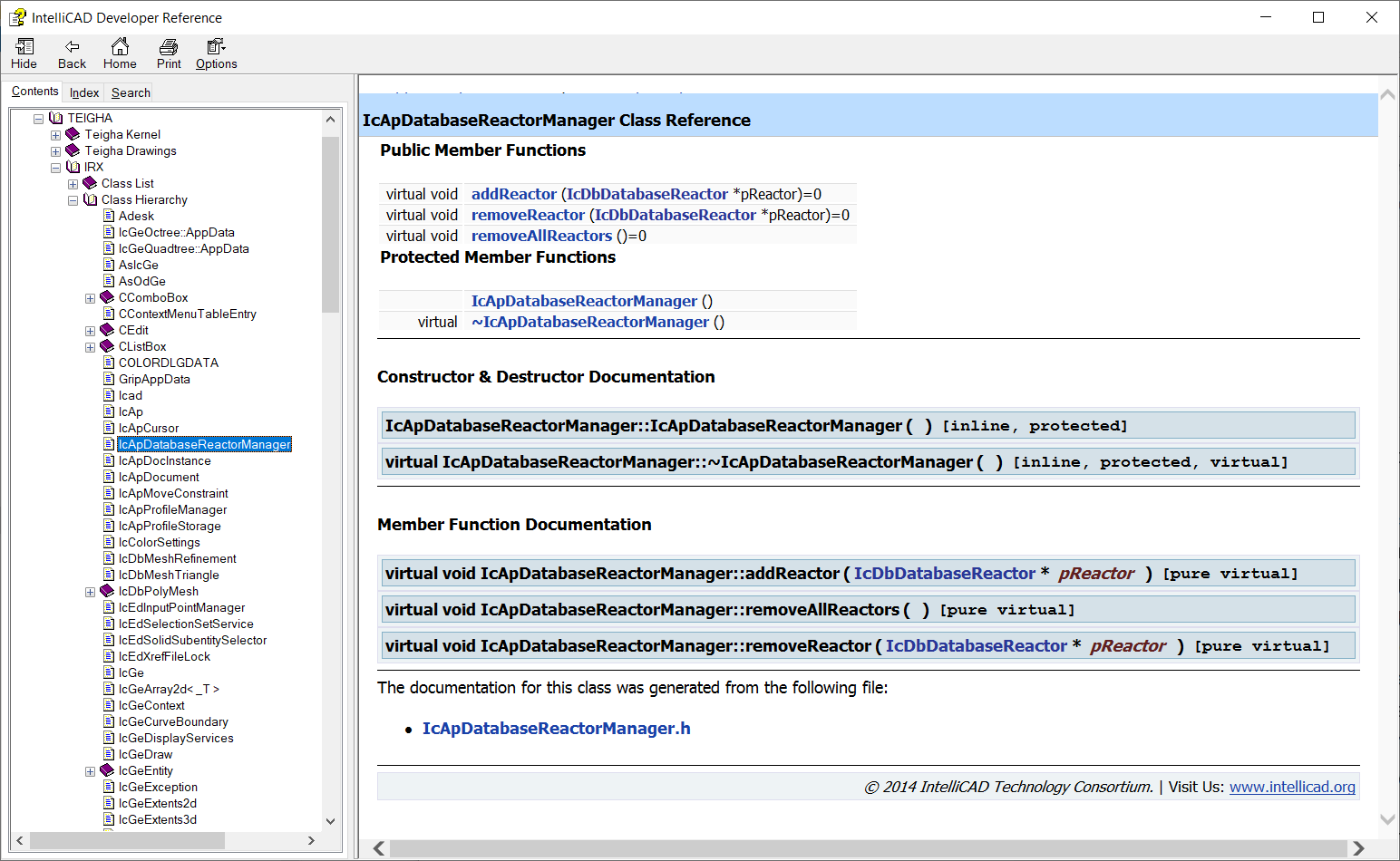Click the CComboBox book icon
Image resolution: width=1400 pixels, height=861 pixels.
107,297
